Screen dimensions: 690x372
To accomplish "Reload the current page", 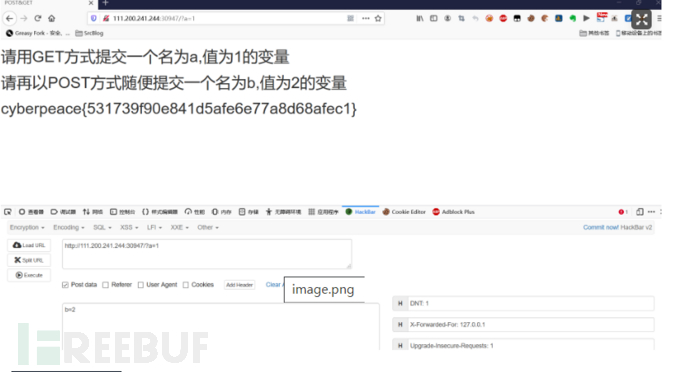I will pos(38,18).
